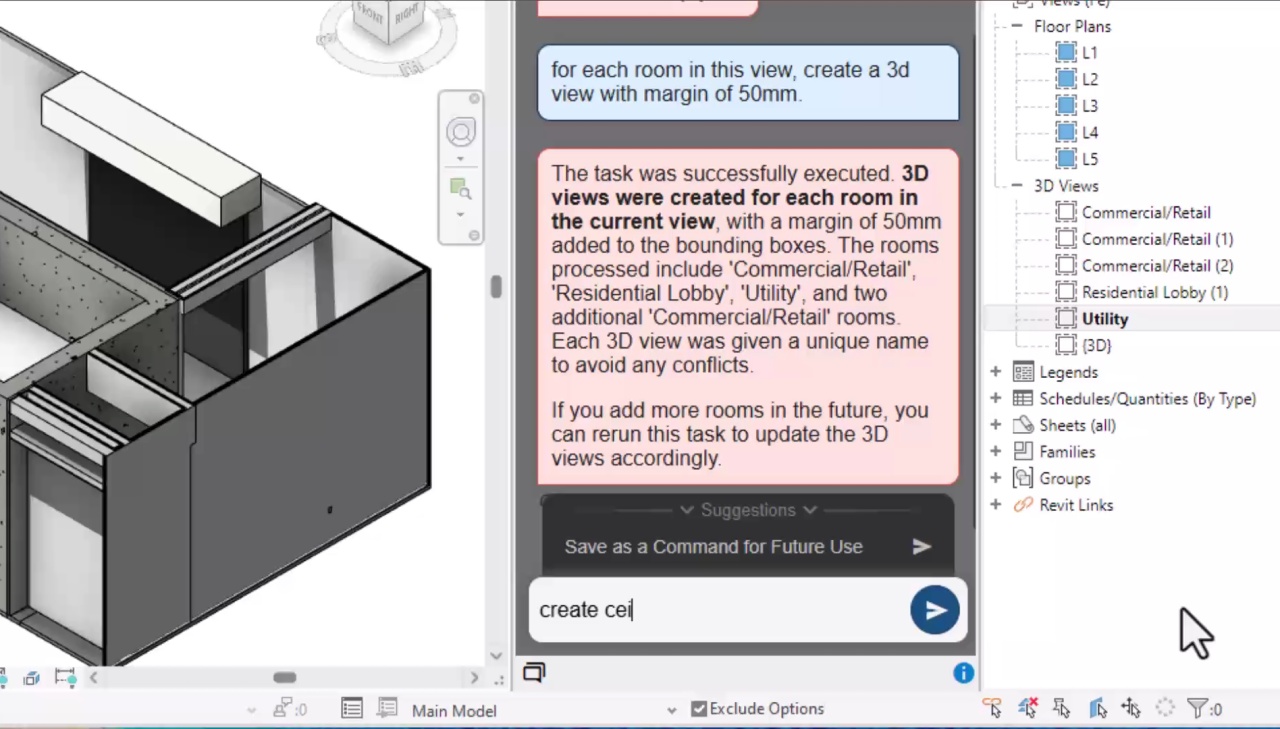Send the typed chat message

tap(935, 610)
